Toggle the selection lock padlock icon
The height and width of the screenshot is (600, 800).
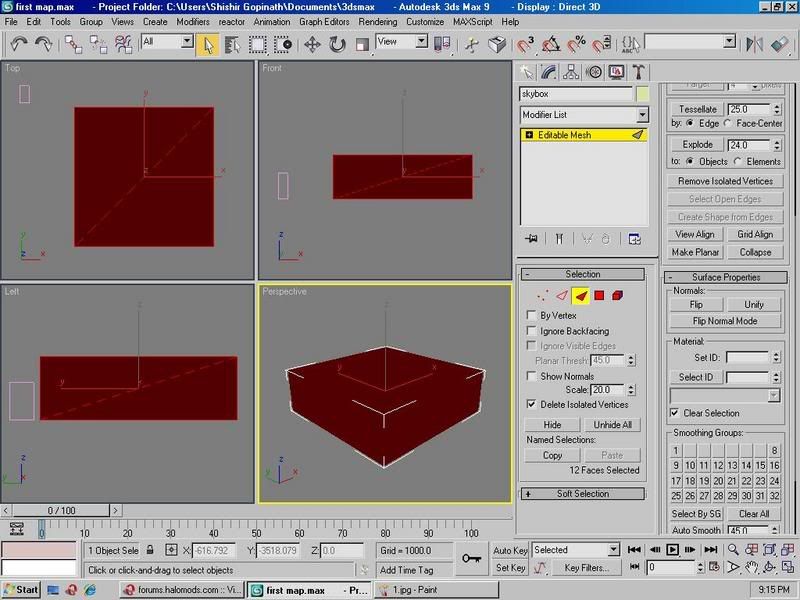150,550
